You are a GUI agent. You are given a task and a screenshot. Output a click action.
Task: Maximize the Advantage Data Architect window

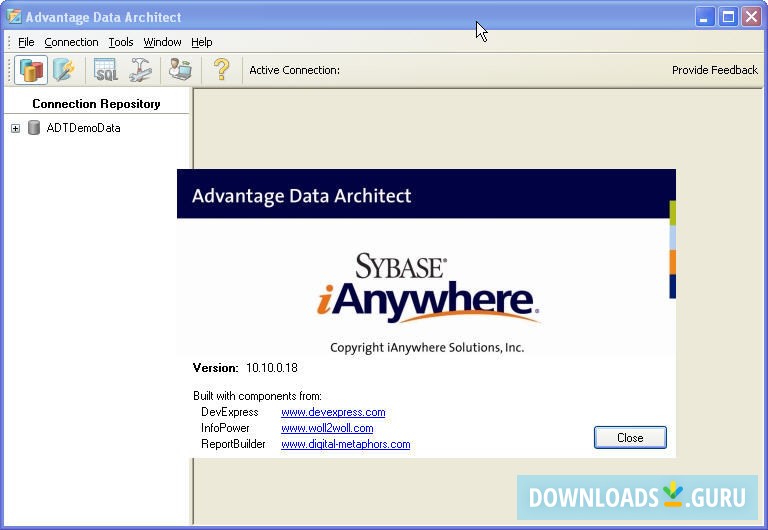728,17
